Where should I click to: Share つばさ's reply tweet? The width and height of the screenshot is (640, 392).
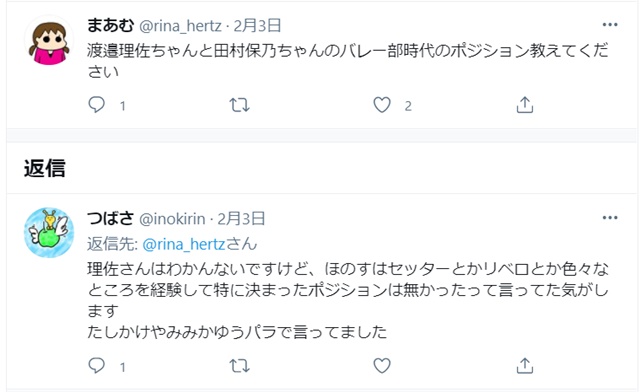click(x=525, y=366)
